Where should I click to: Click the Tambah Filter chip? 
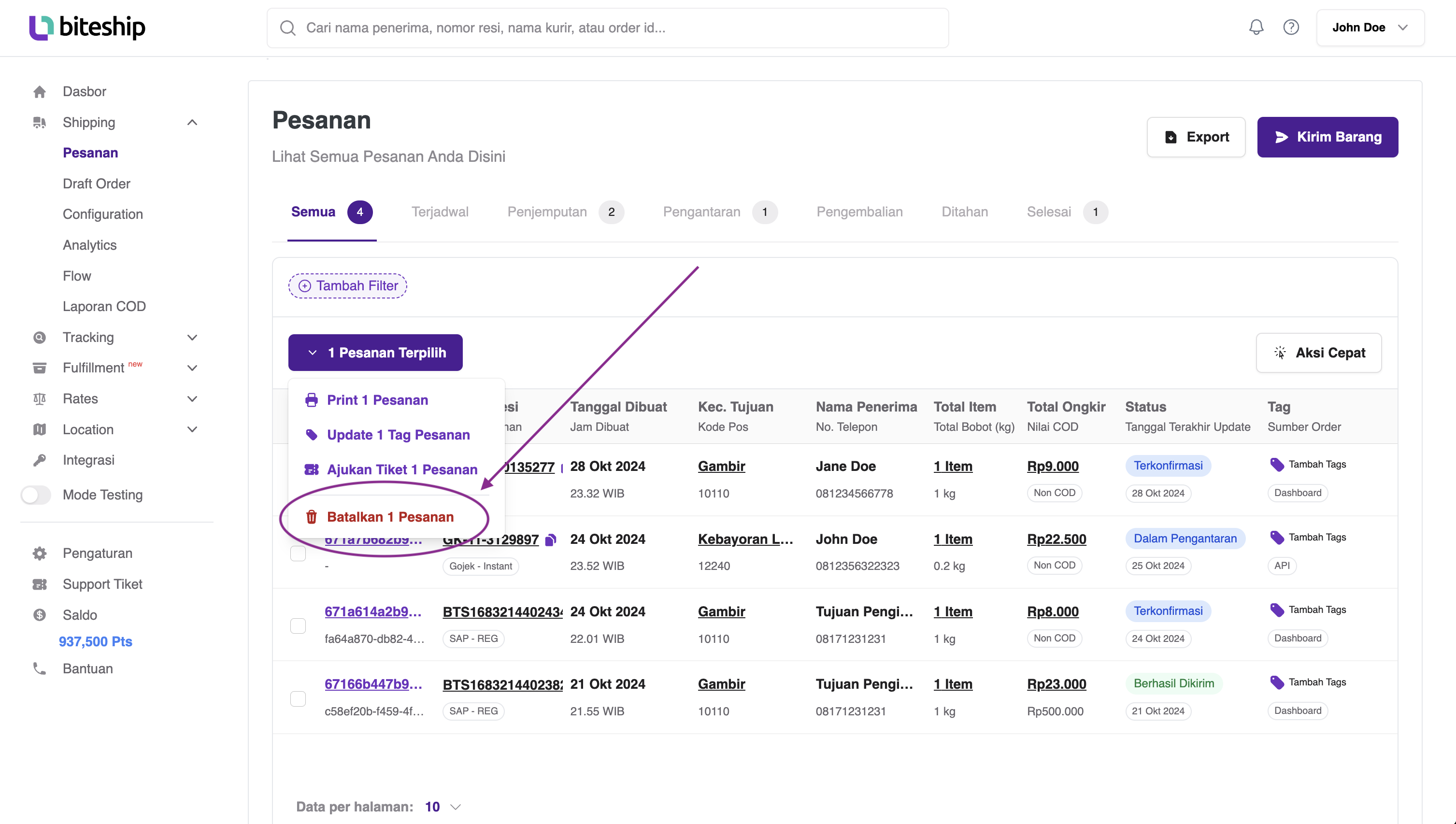tap(347, 286)
